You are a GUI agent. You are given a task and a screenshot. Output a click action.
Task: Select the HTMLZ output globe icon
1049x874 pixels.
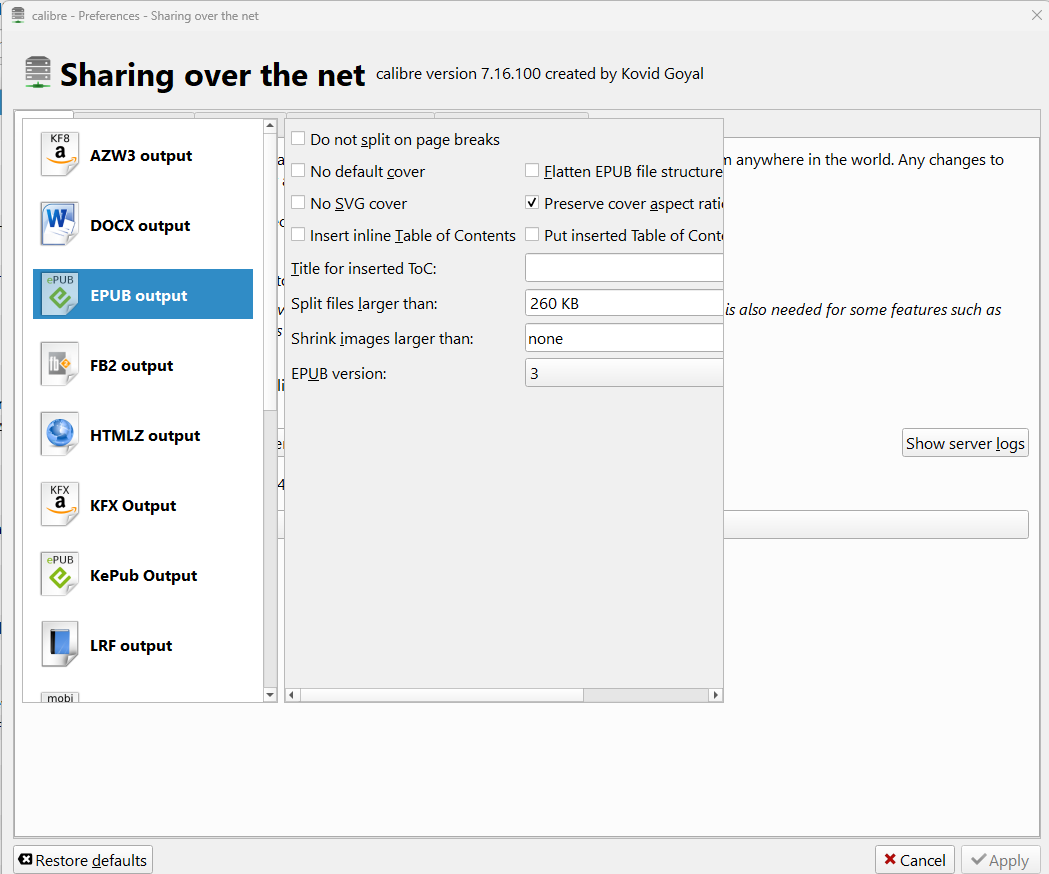point(60,434)
